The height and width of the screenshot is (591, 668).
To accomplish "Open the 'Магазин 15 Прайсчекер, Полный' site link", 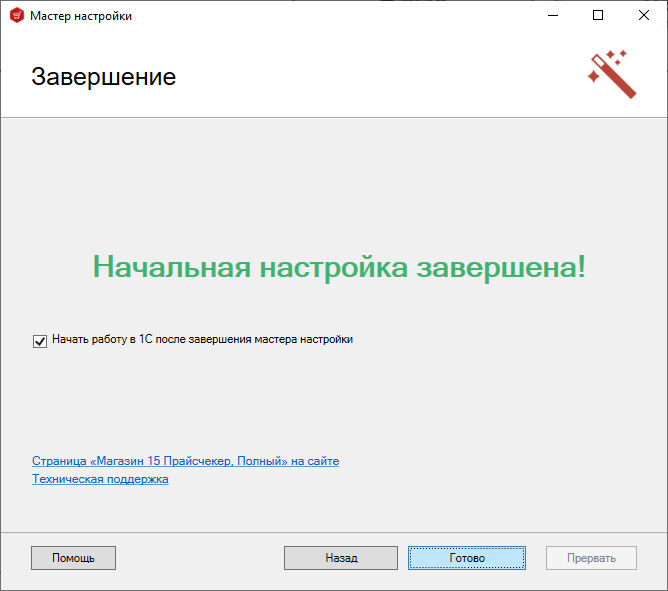I will point(185,461).
